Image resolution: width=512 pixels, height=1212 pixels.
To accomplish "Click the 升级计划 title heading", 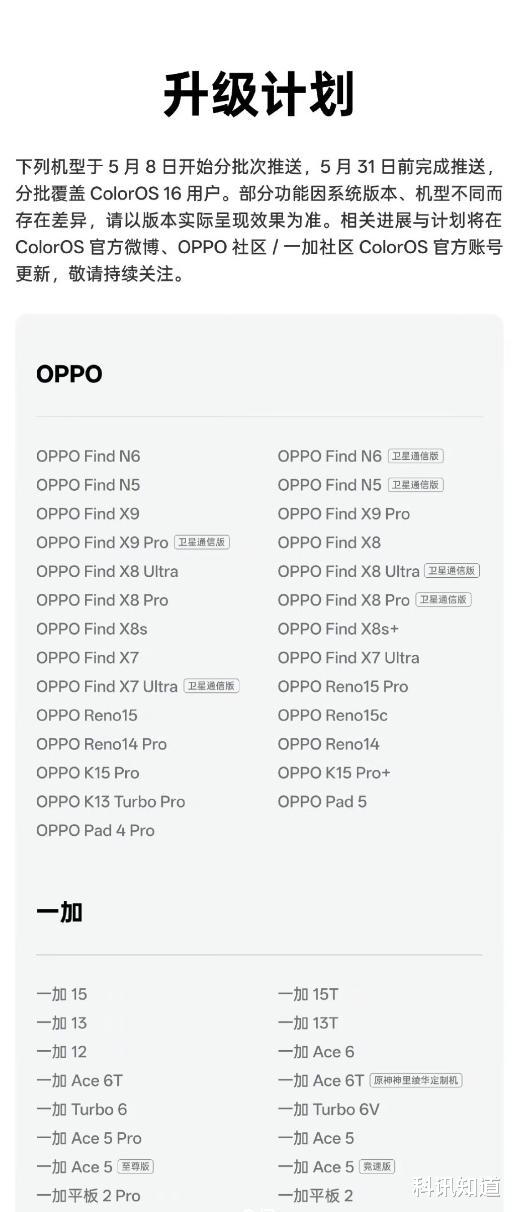I will tap(258, 95).
